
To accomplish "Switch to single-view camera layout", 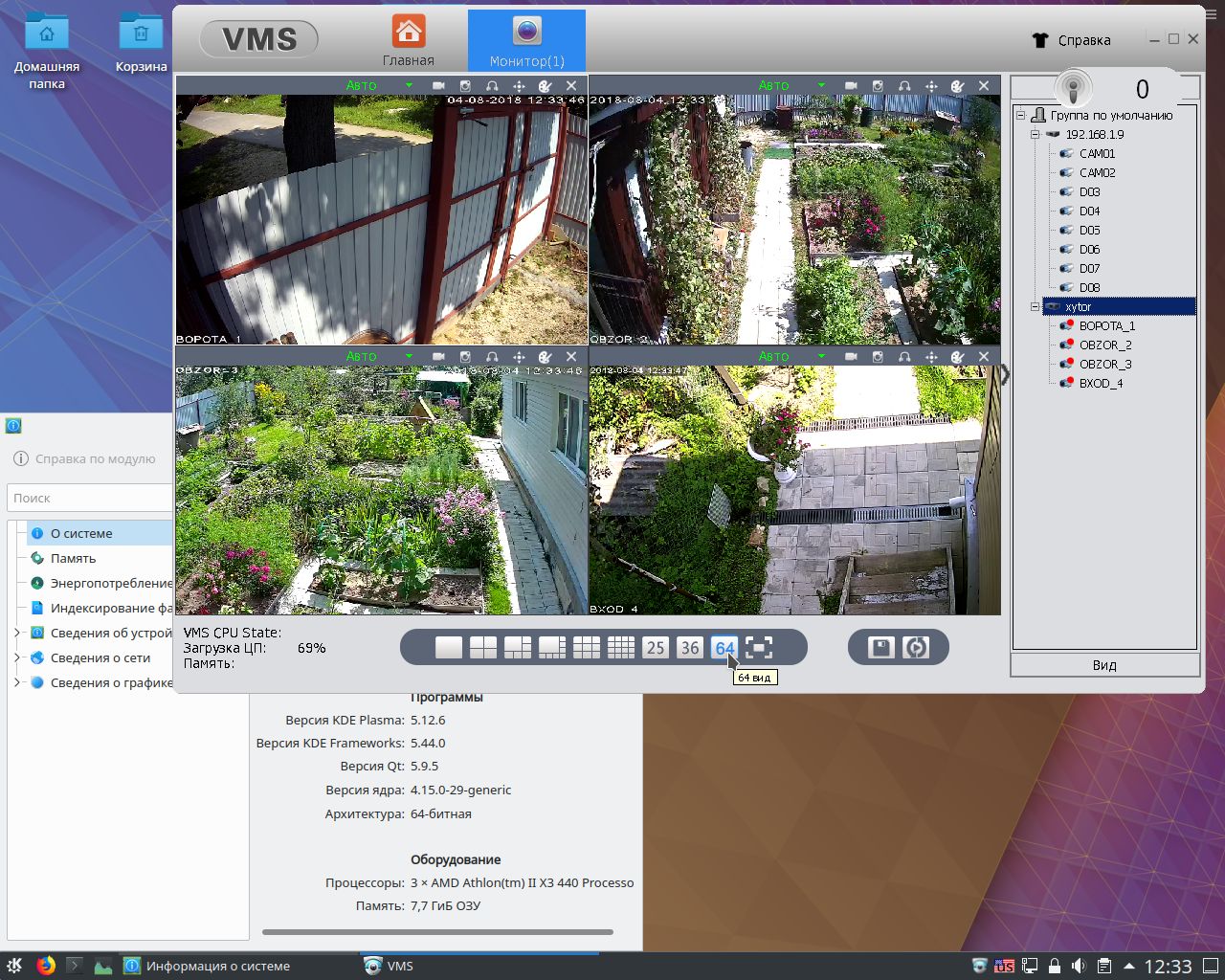I will [449, 648].
